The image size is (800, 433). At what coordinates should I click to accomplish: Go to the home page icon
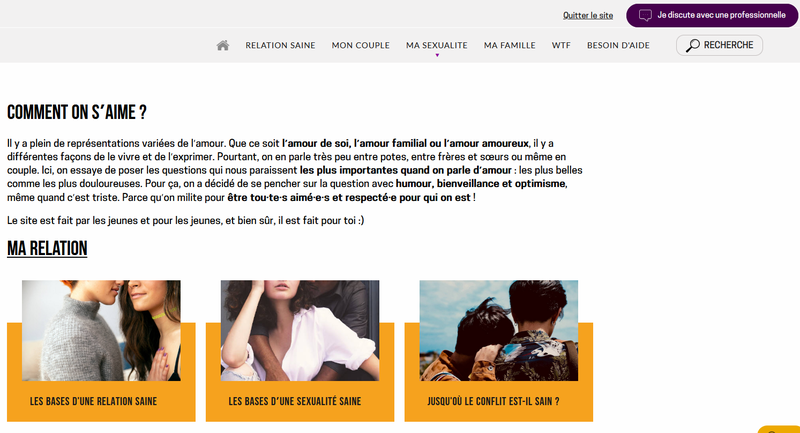(x=222, y=45)
